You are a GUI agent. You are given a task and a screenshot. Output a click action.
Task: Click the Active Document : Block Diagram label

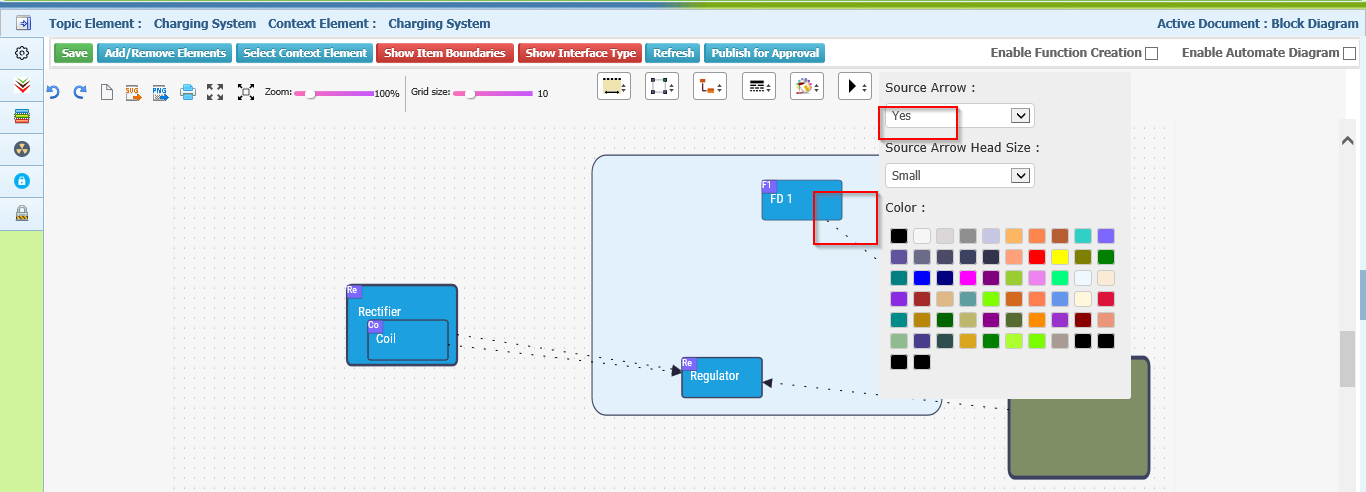(1257, 23)
